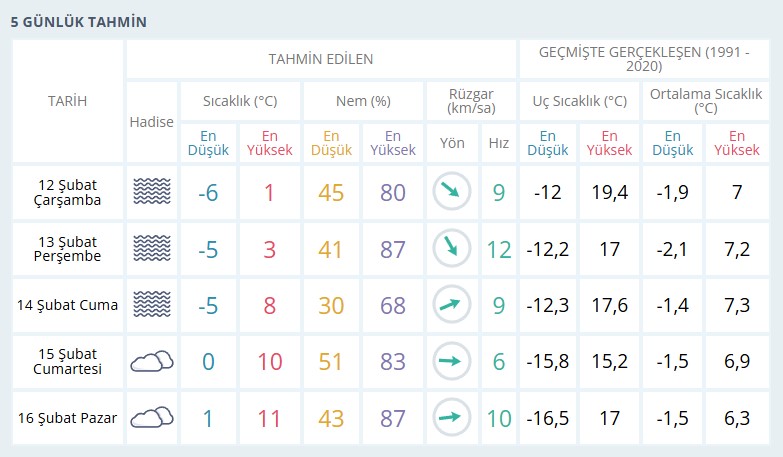Screen dimensions: 783x457
Task: Click wind speed '12' for 13 Şubat
Action: (x=499, y=250)
